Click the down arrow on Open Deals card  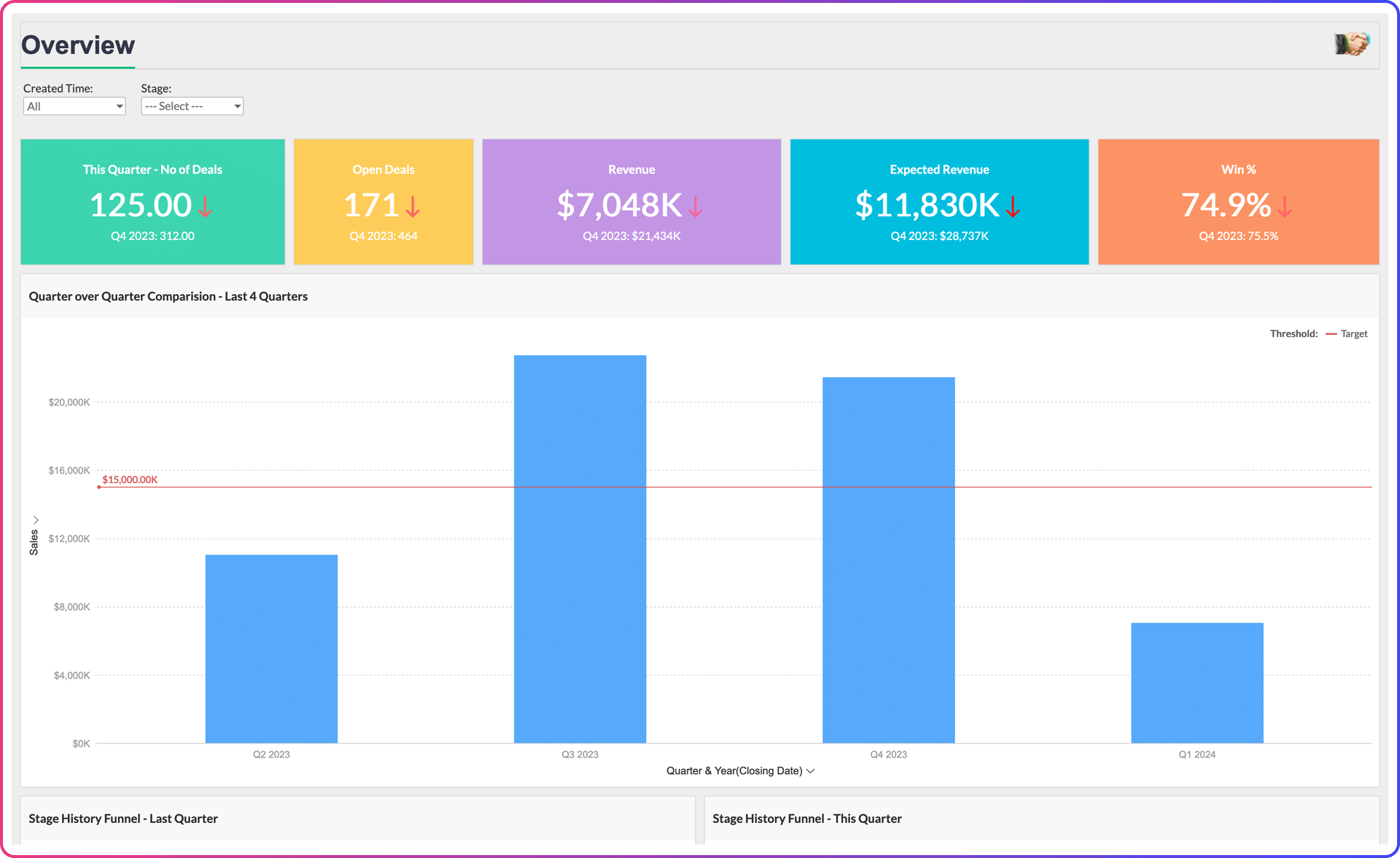tap(413, 207)
